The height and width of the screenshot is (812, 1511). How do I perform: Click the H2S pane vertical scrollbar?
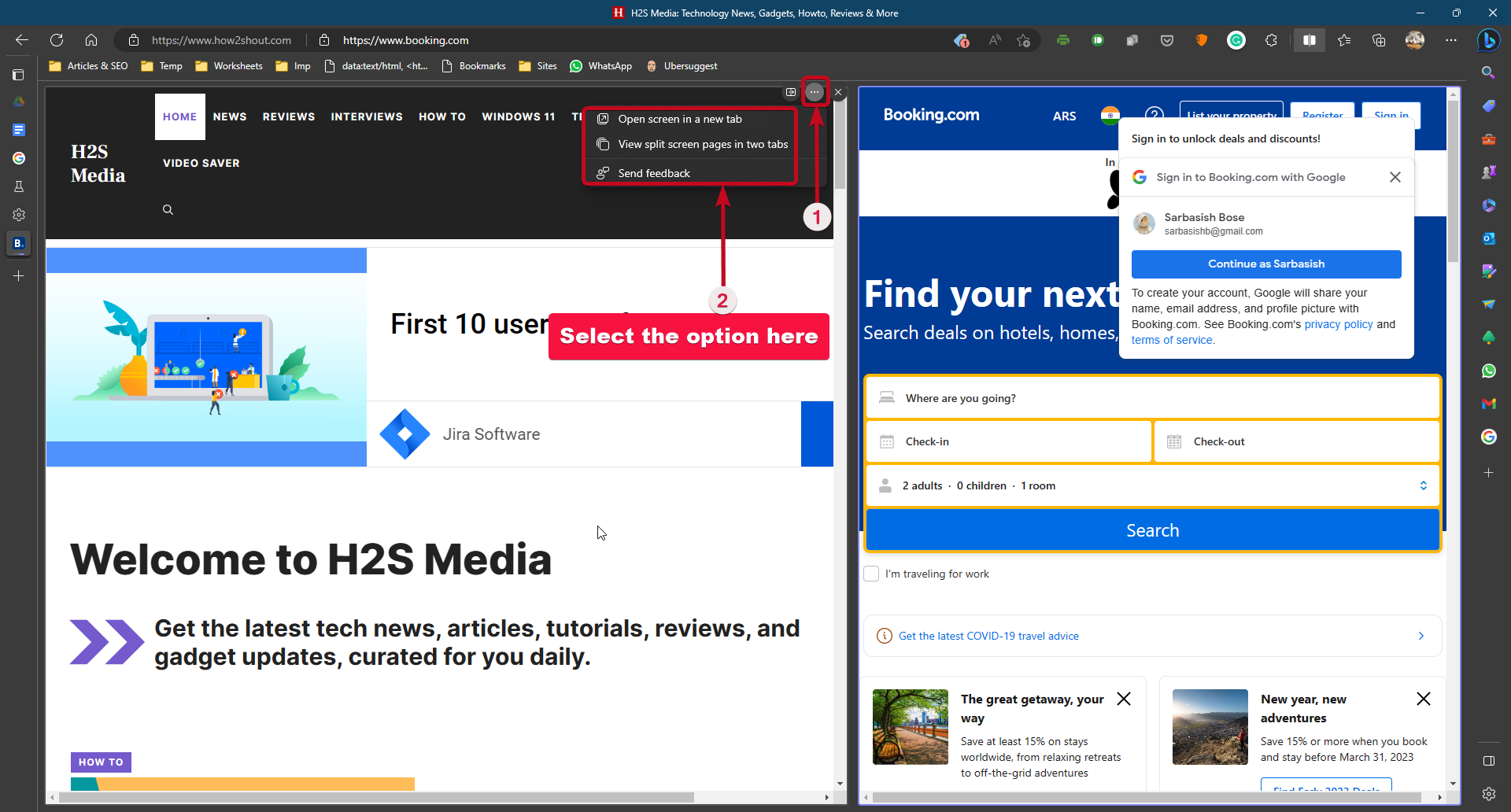pos(840,144)
